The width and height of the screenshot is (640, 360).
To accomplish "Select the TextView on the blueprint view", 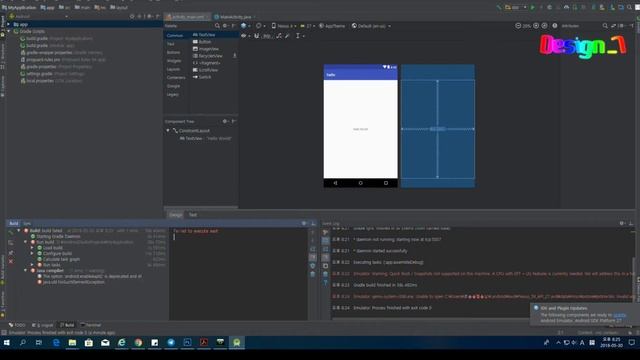I will click(x=437, y=129).
